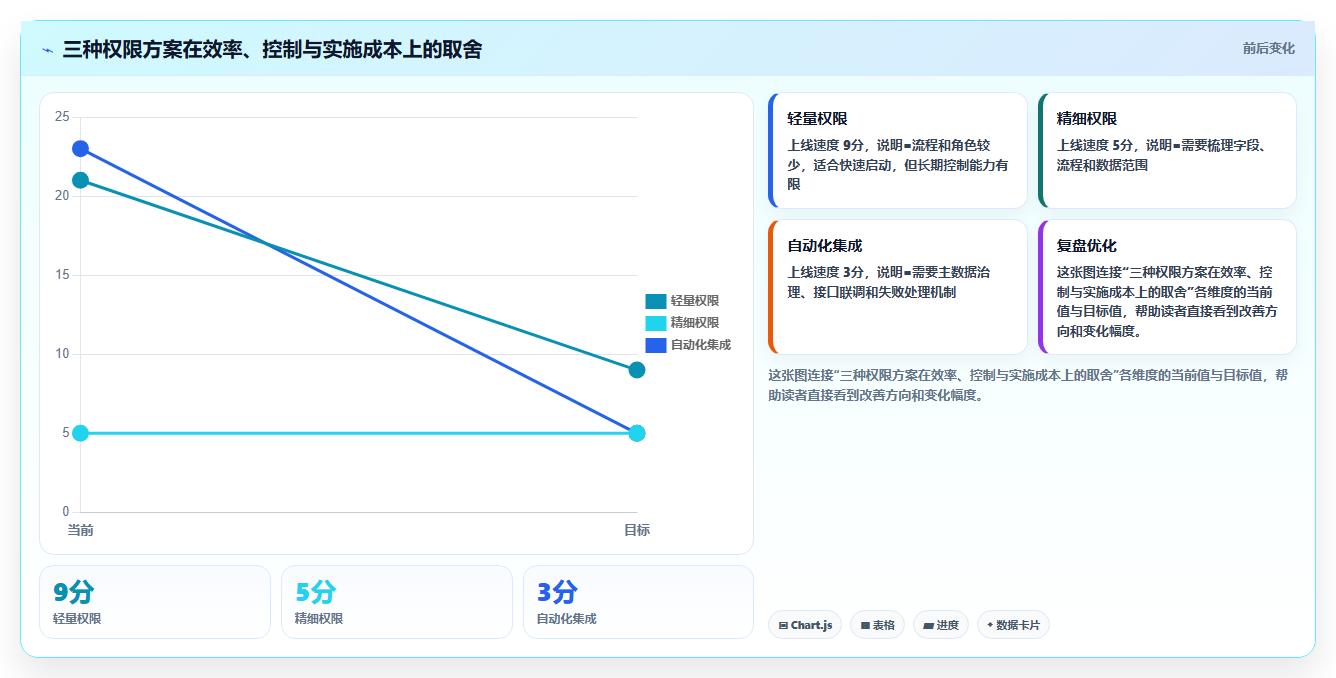The width and height of the screenshot is (1336, 678).
Task: Click the lightning icon beside the title
Action: coord(47,50)
